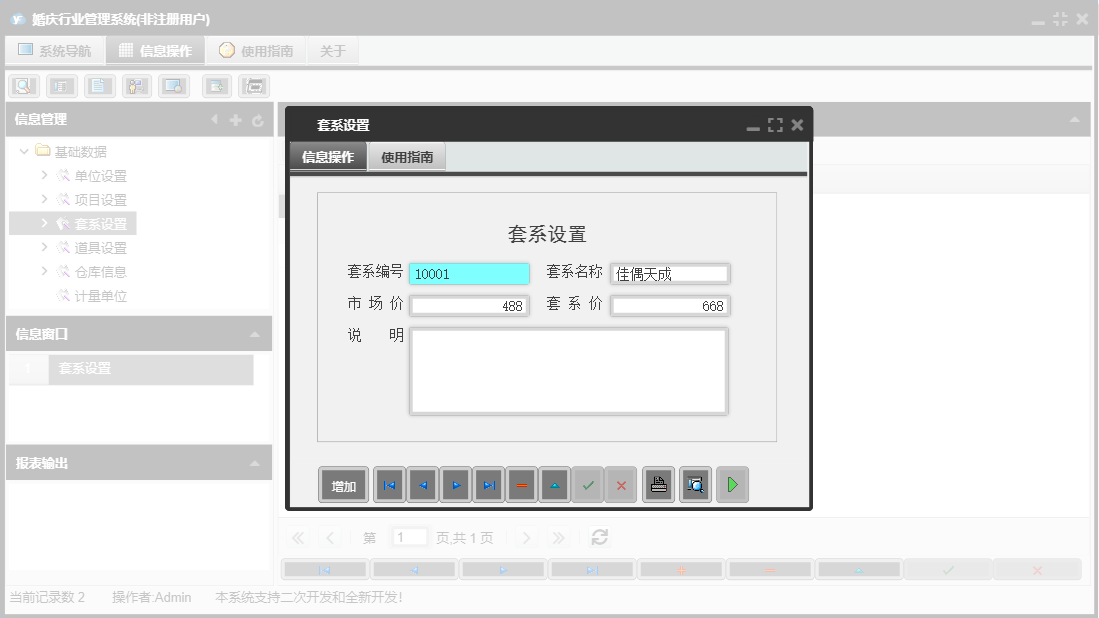
Task: Expand the 单位设置 tree node
Action: coord(43,175)
